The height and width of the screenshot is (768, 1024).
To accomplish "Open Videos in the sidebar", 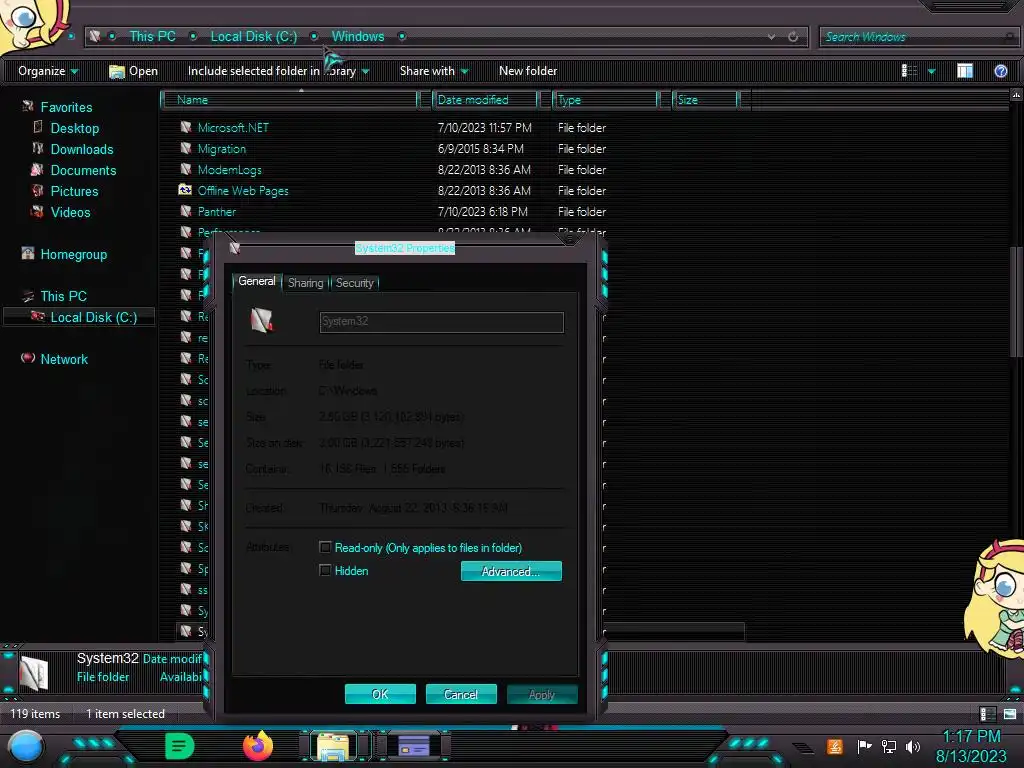I will tap(71, 212).
